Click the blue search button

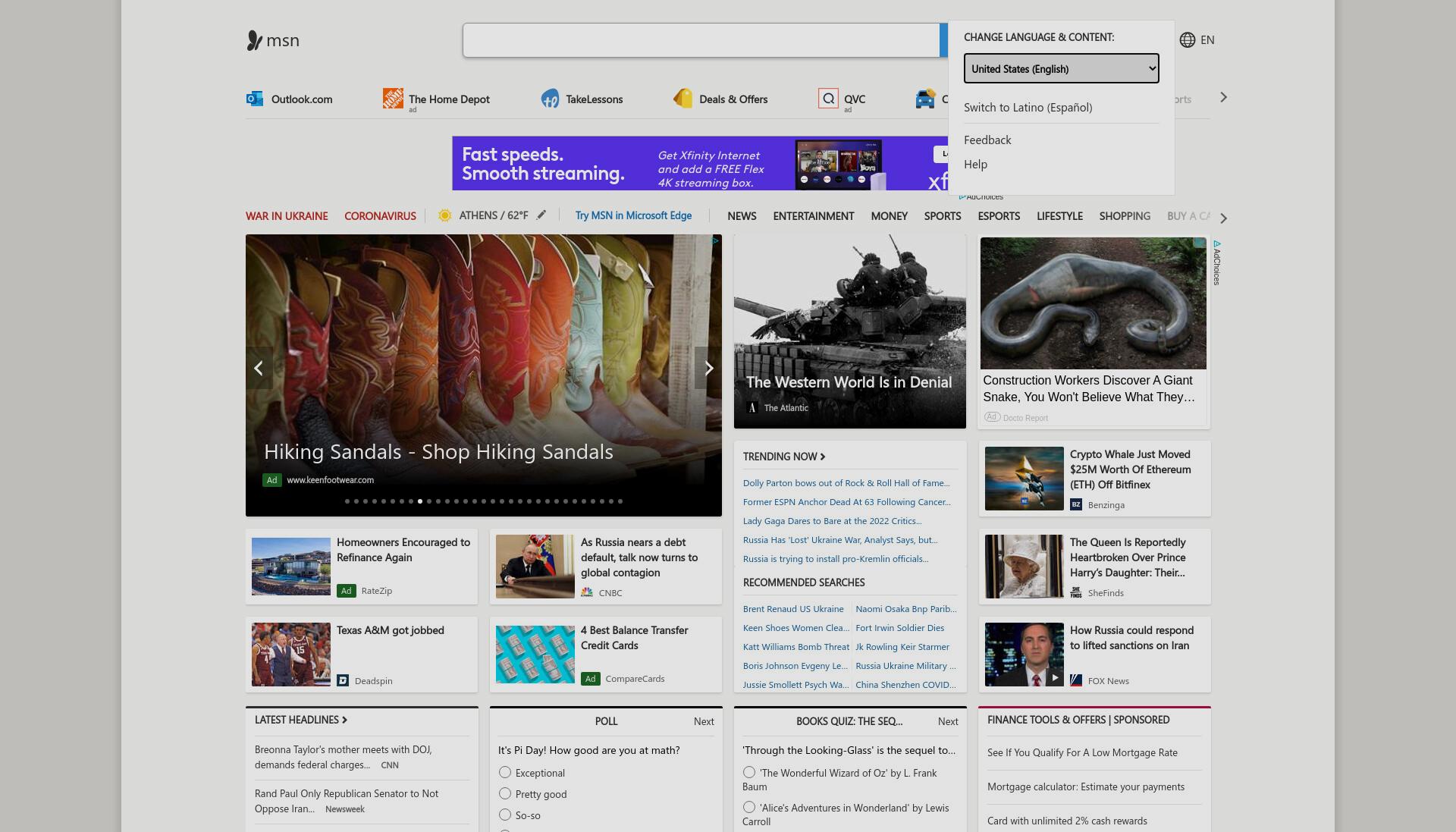click(x=944, y=40)
